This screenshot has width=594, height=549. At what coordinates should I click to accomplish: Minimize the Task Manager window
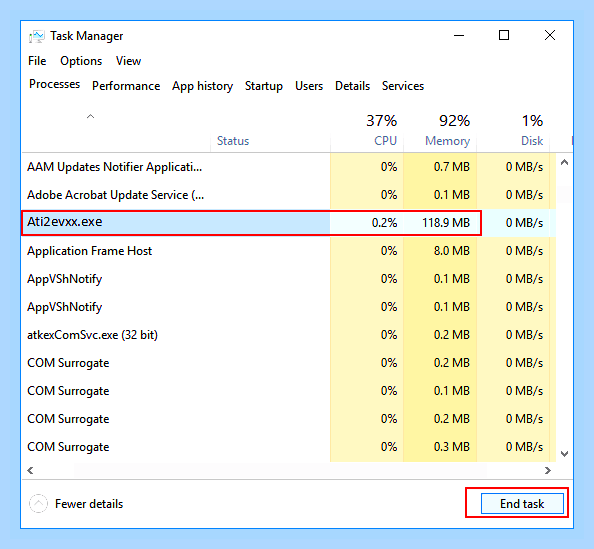(x=459, y=36)
